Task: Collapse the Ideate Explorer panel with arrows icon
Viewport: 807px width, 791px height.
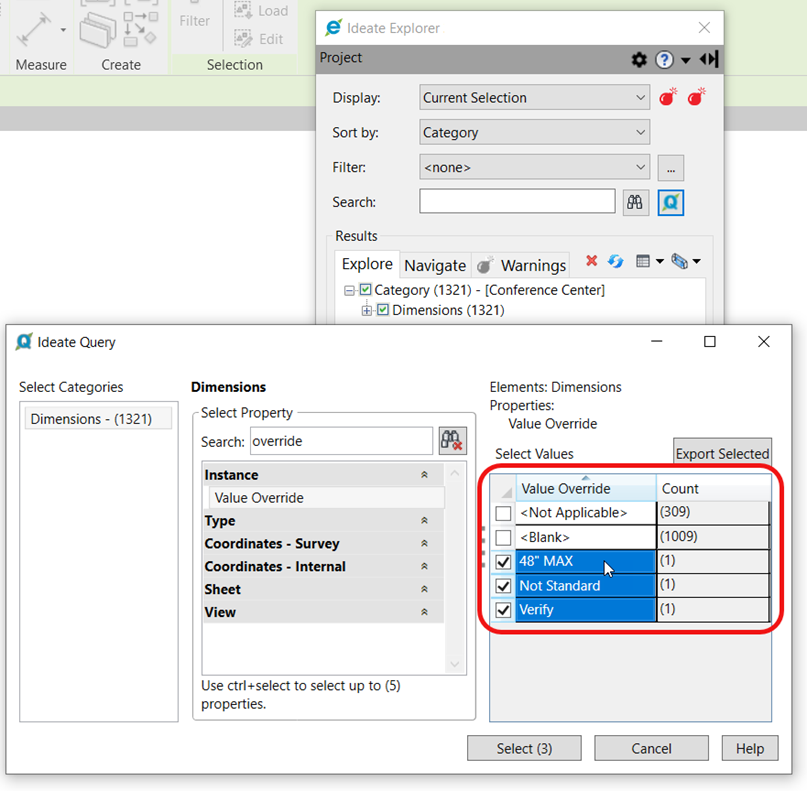Action: click(x=709, y=59)
